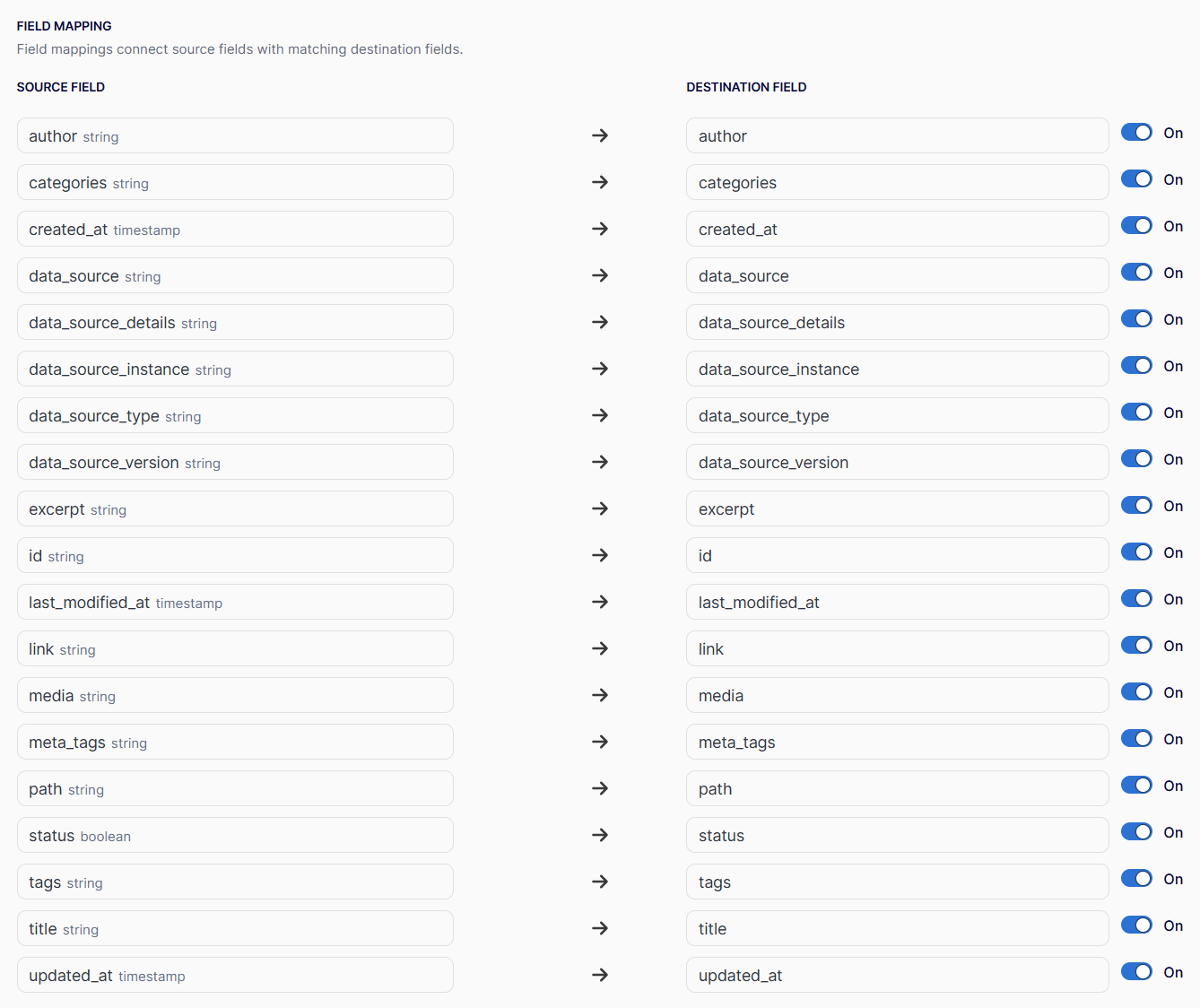The height and width of the screenshot is (1008, 1200).
Task: Click the mapping arrow for the media row
Action: [600, 695]
